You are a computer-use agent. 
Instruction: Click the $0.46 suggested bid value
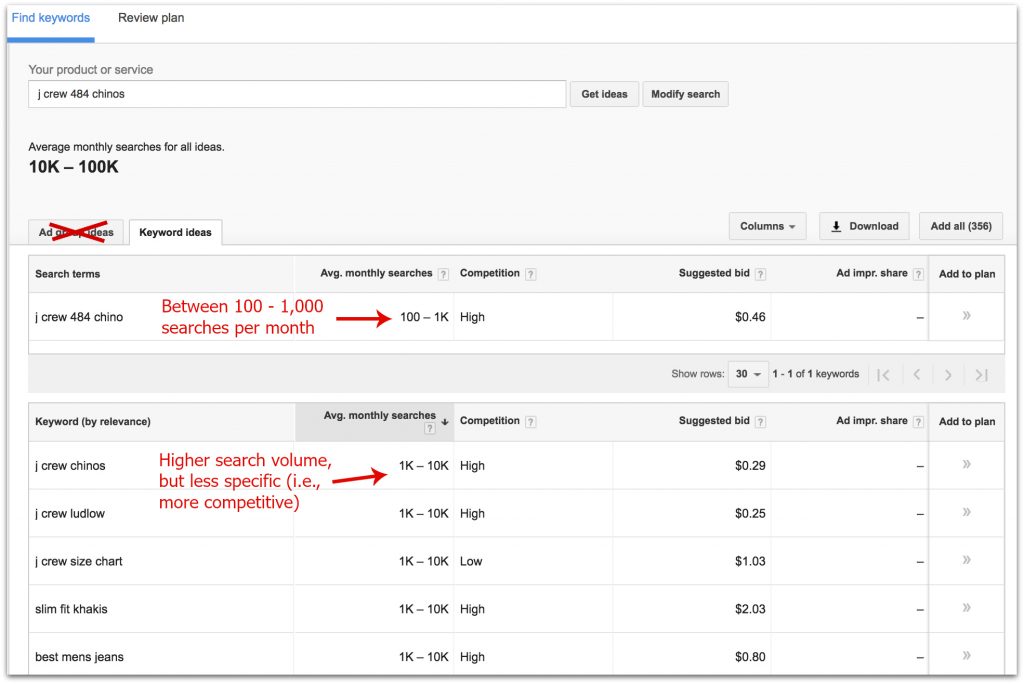[x=750, y=317]
